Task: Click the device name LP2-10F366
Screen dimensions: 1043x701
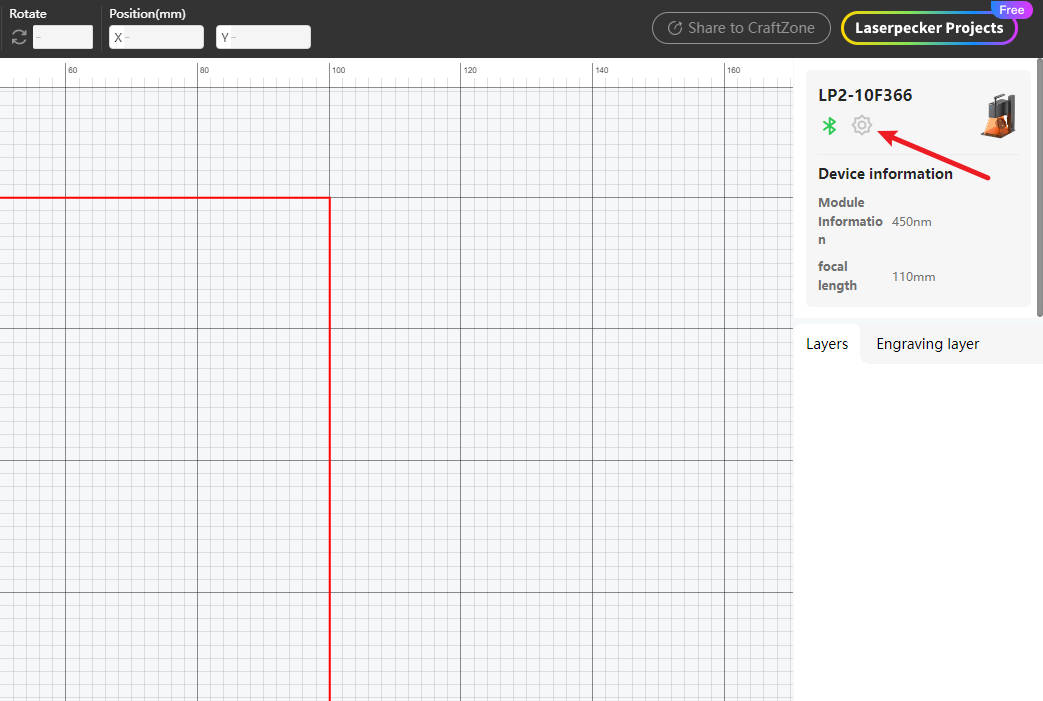Action: 865,95
